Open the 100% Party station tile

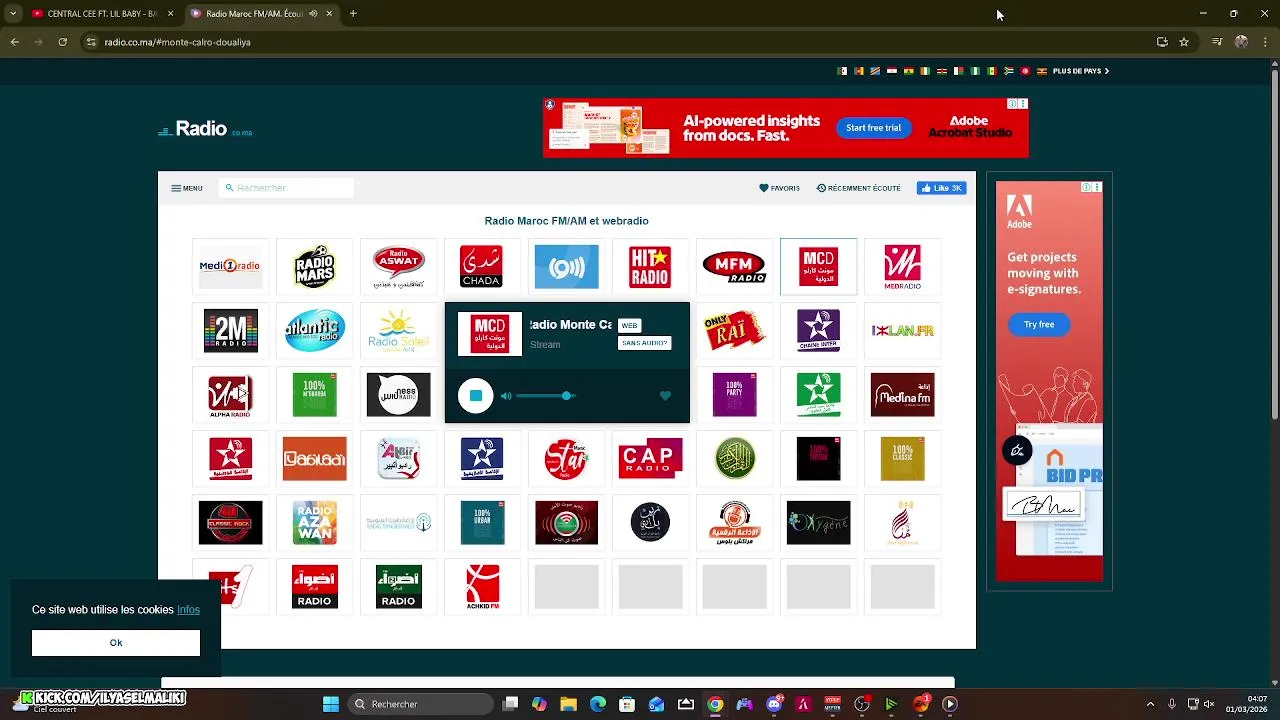pyautogui.click(x=734, y=395)
